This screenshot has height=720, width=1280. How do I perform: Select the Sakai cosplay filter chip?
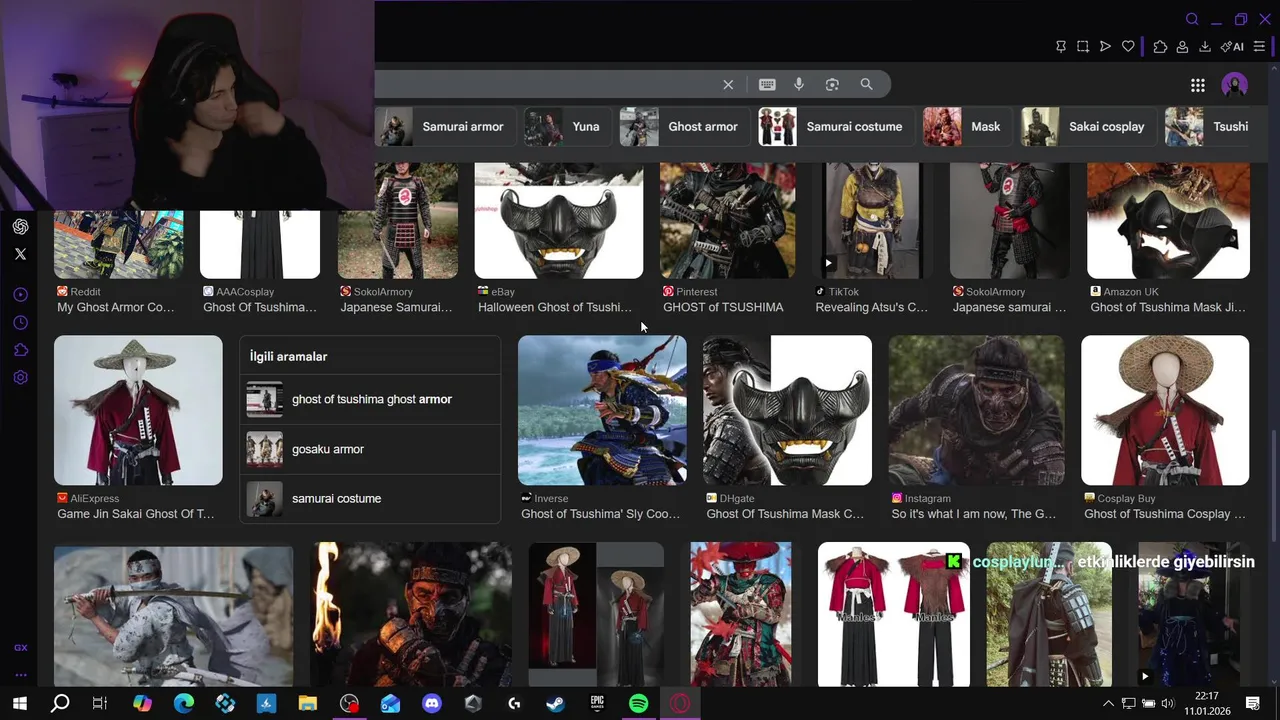pyautogui.click(x=1087, y=127)
